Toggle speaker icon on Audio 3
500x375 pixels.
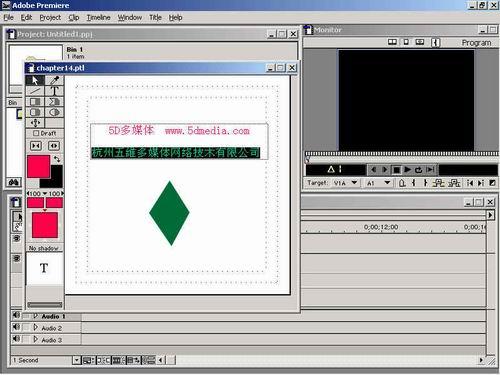coord(16,339)
